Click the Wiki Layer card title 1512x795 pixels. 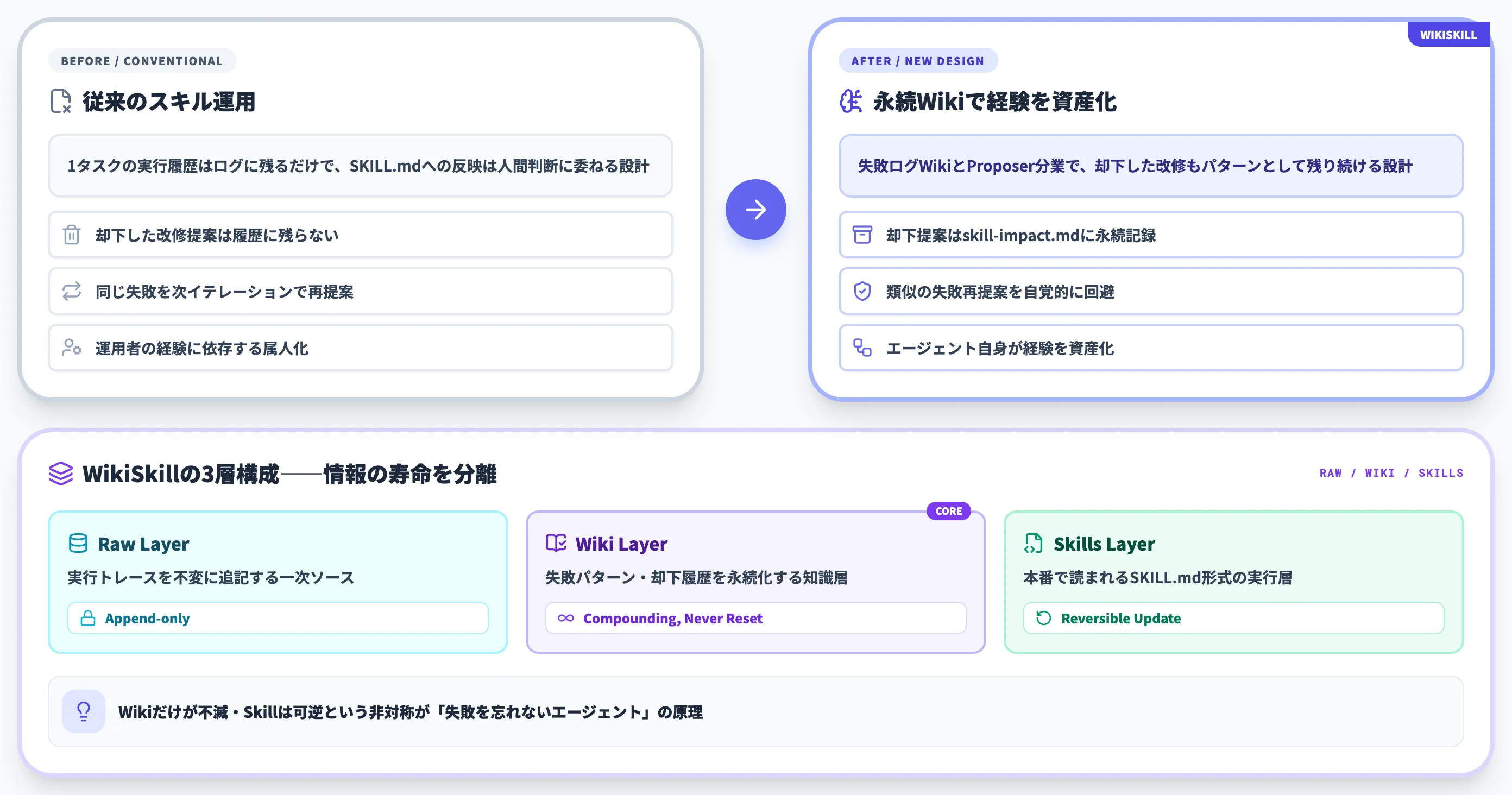pos(622,544)
